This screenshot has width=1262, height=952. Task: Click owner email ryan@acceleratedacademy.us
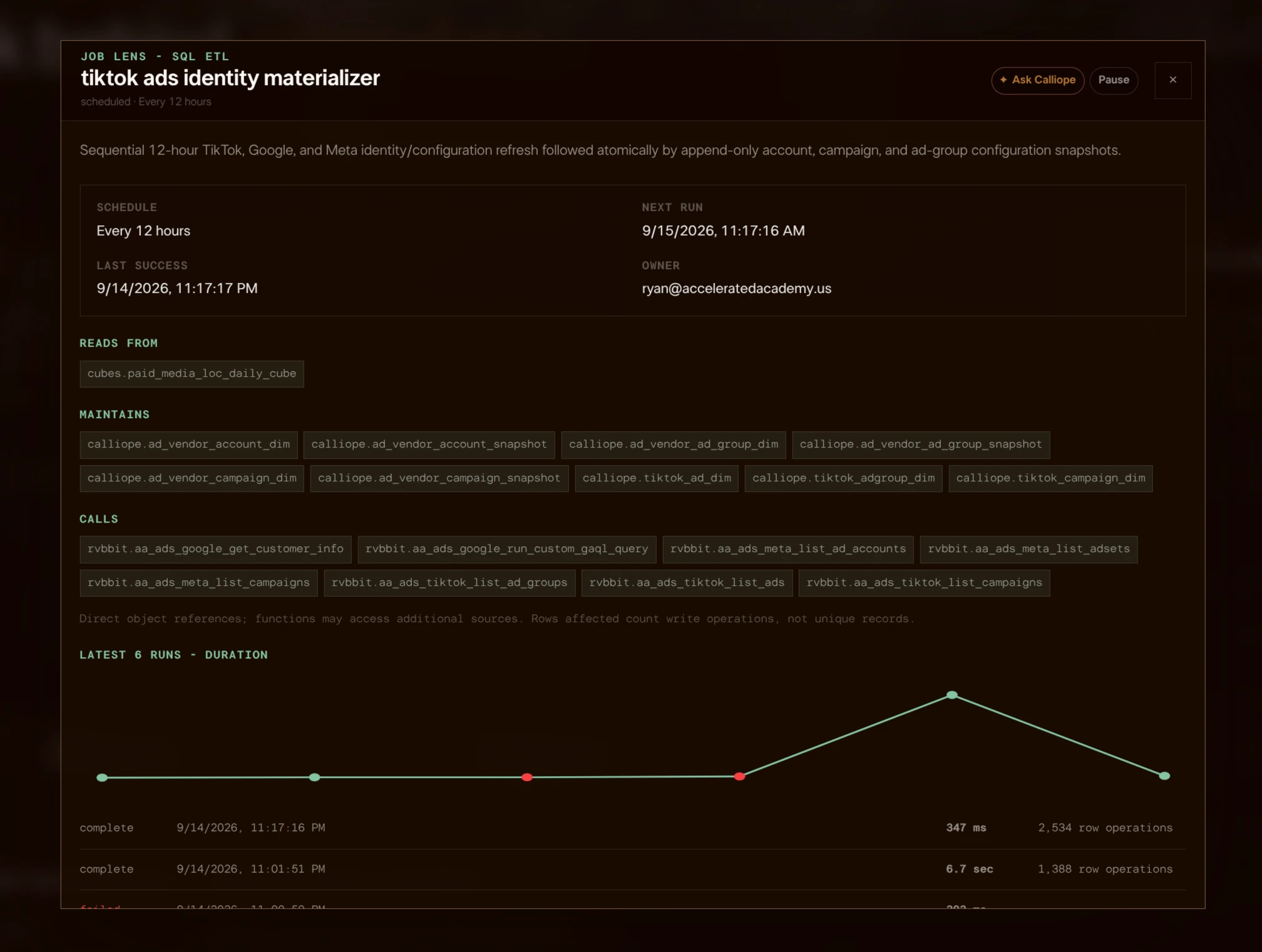click(736, 289)
